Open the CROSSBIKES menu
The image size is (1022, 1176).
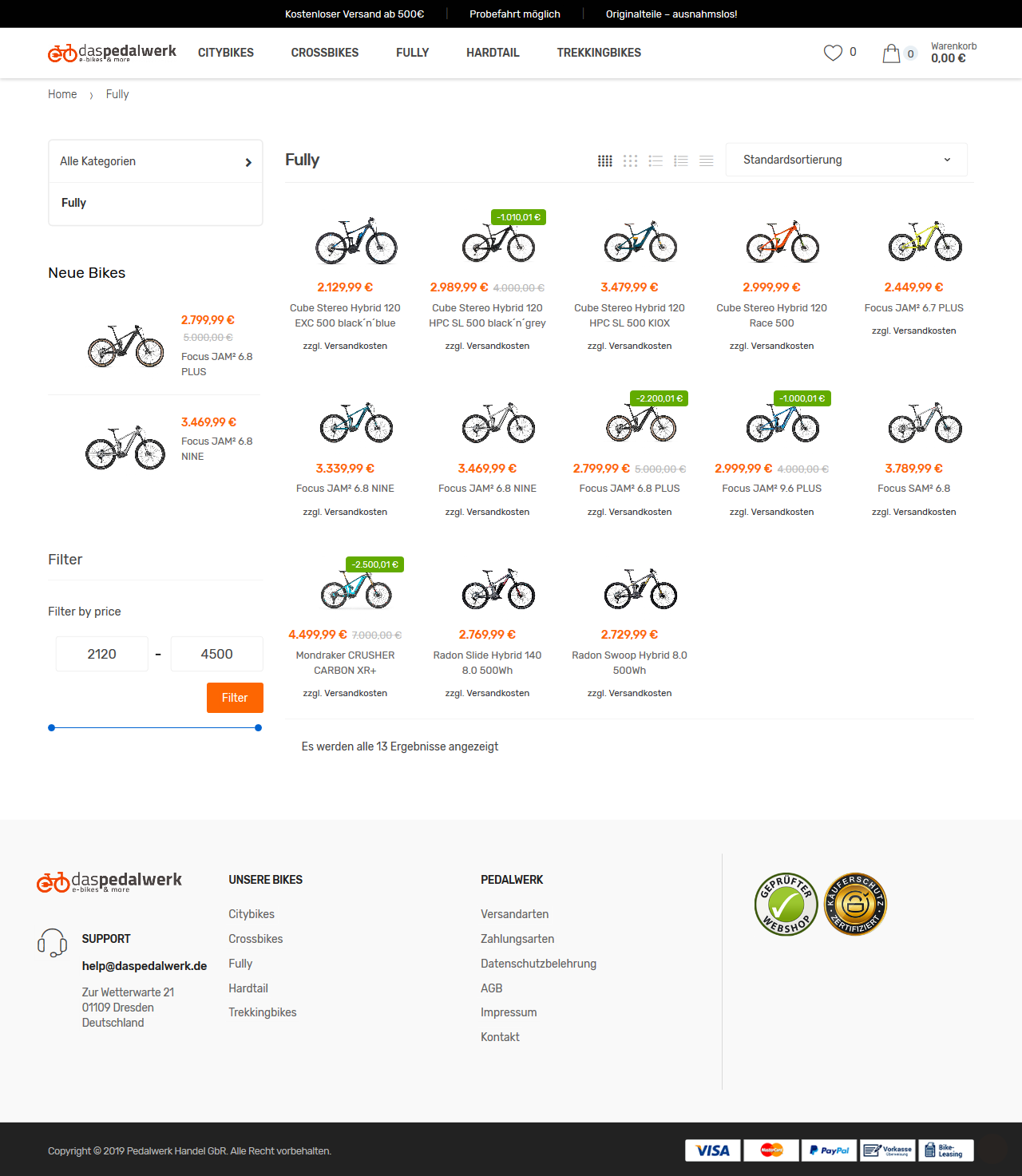tap(325, 53)
